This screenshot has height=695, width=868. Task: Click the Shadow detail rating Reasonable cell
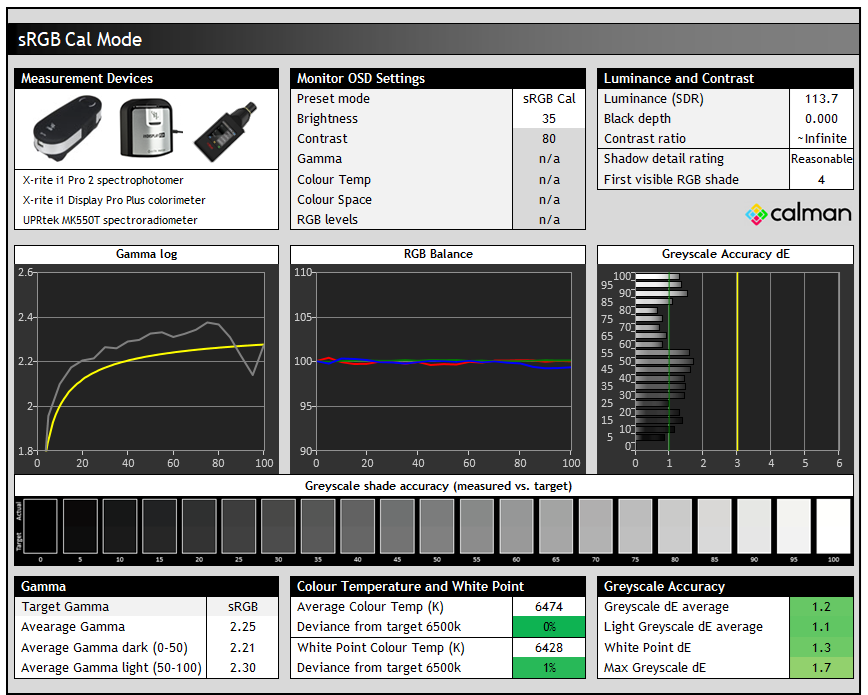coord(821,159)
